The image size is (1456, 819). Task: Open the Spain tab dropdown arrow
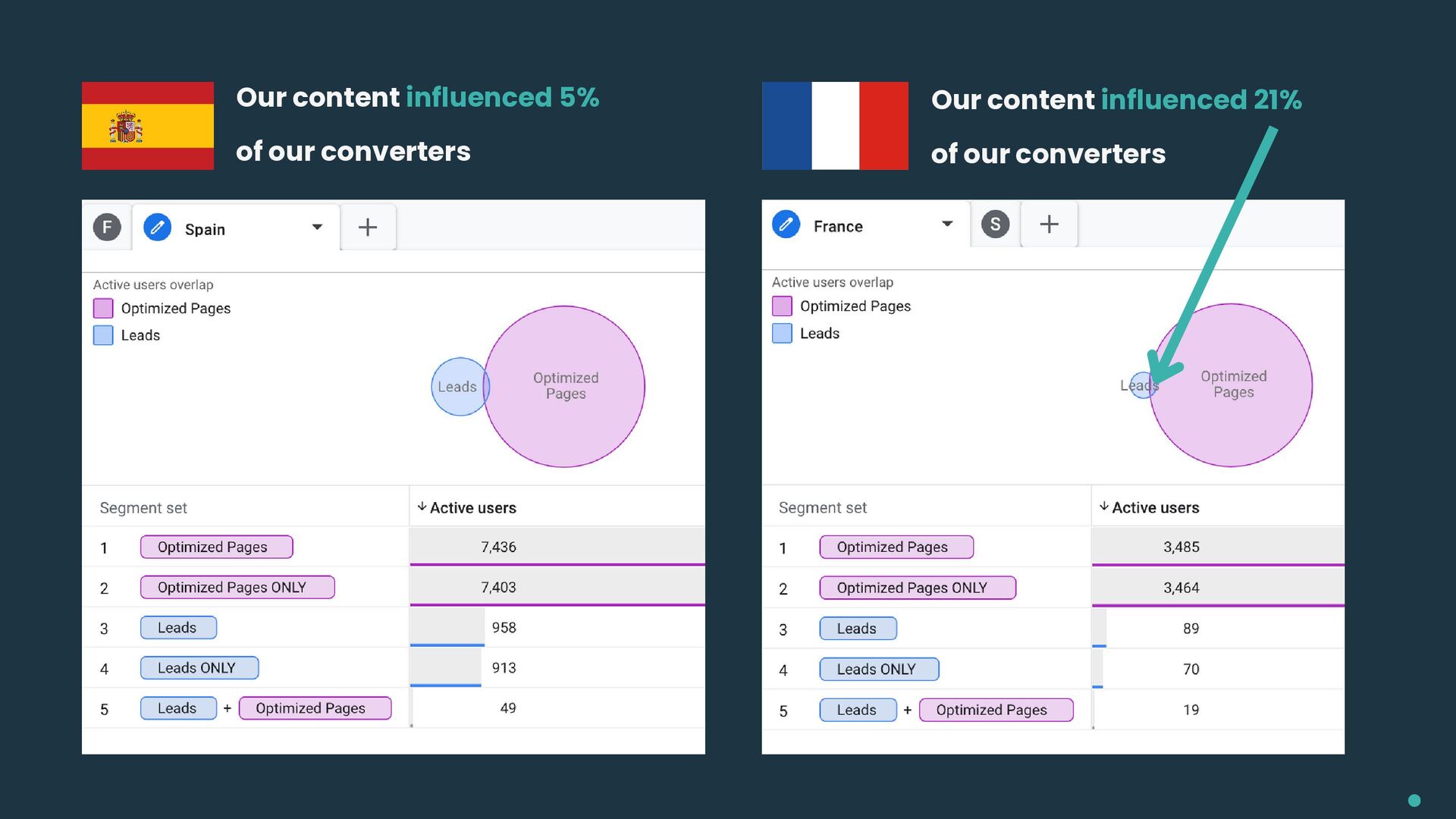click(x=317, y=227)
